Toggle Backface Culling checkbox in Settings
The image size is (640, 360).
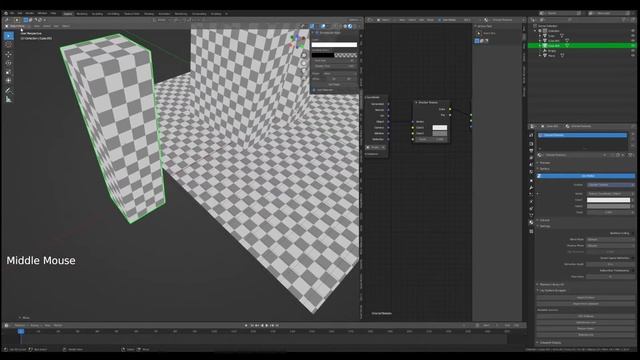point(632,233)
